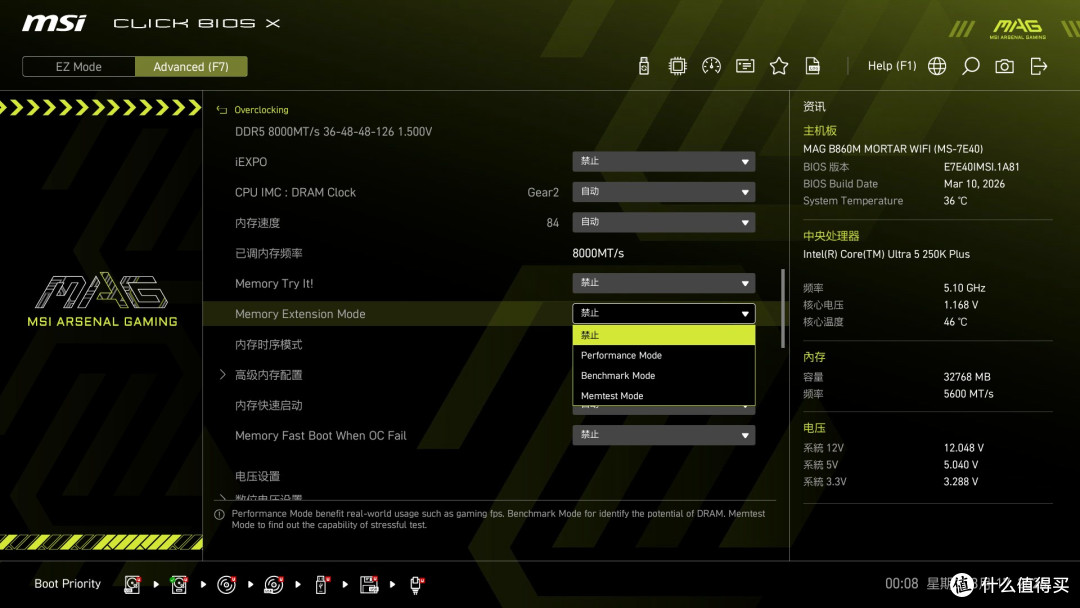Open the M-Flash USB utility icon

(643, 66)
